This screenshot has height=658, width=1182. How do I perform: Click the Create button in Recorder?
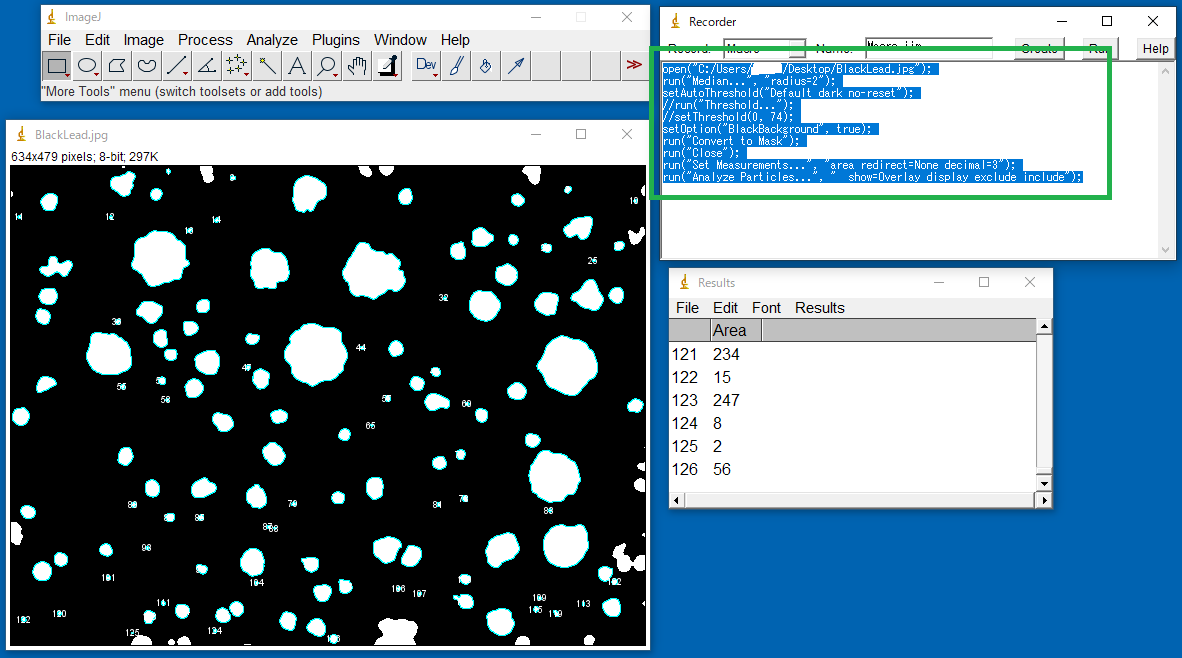point(1039,48)
